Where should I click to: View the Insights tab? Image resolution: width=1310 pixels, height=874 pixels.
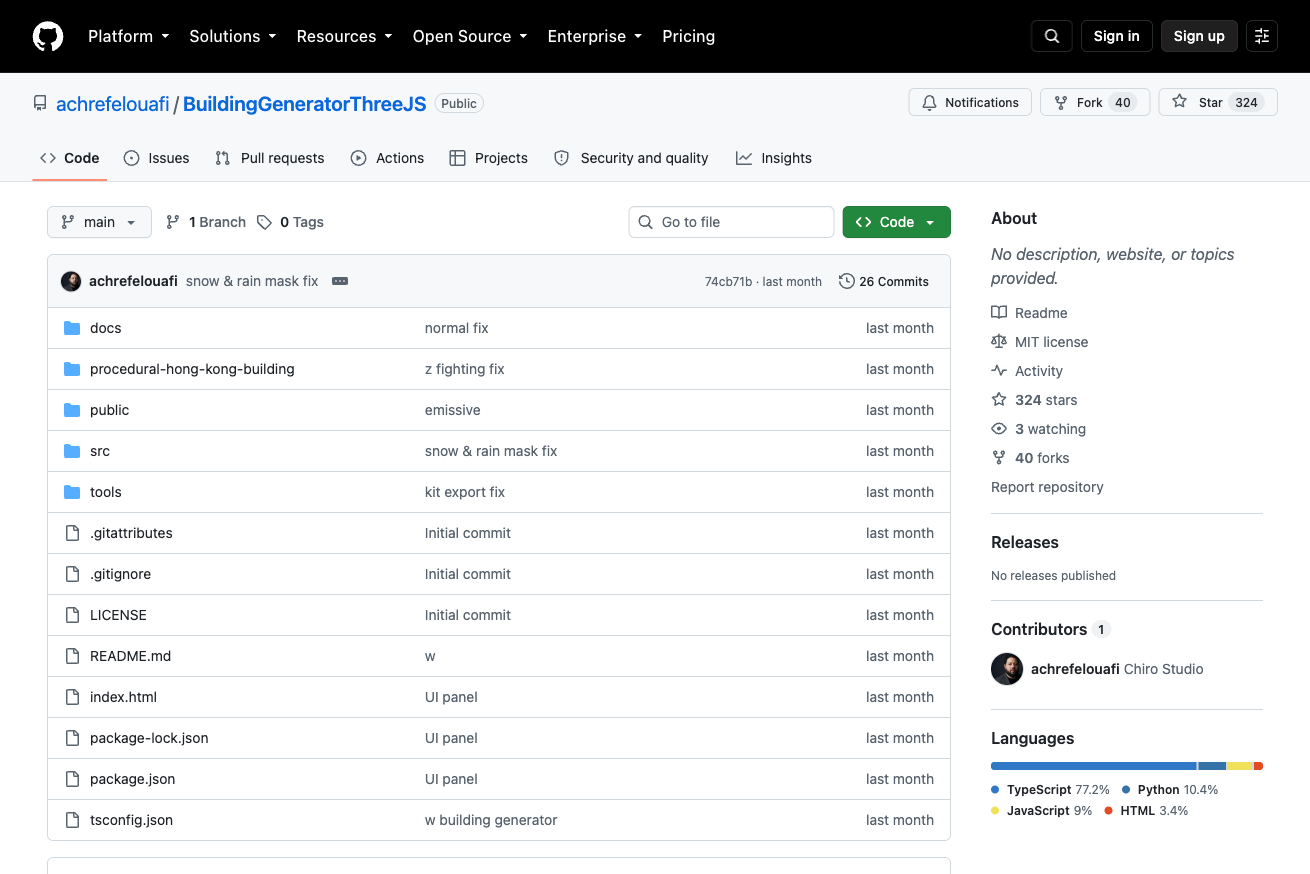point(774,158)
